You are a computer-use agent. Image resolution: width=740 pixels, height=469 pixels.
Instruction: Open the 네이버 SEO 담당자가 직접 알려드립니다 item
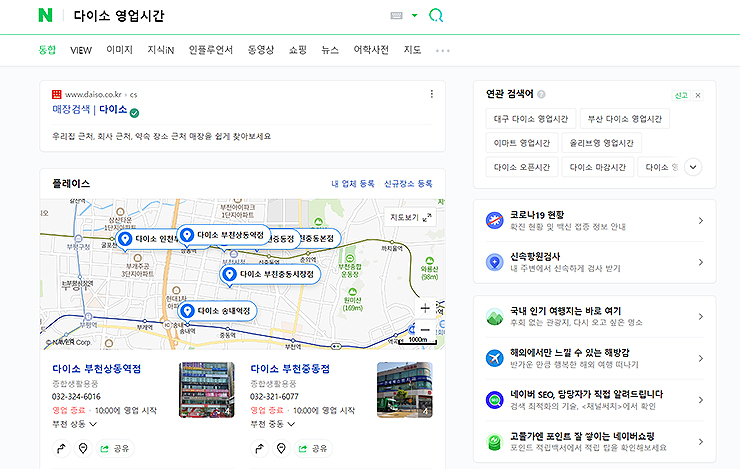tap(595, 400)
